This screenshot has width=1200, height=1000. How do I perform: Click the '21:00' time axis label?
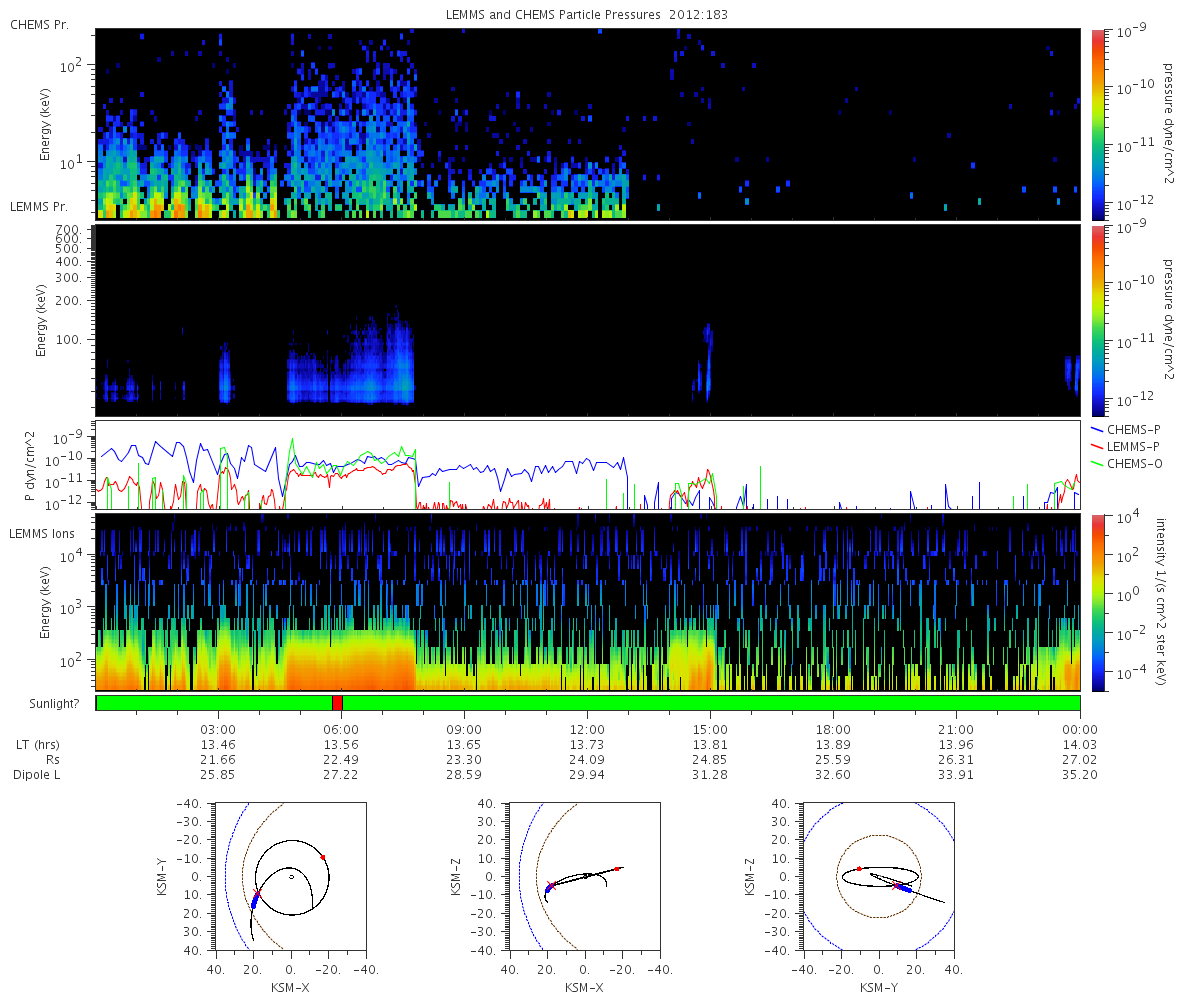coord(957,730)
